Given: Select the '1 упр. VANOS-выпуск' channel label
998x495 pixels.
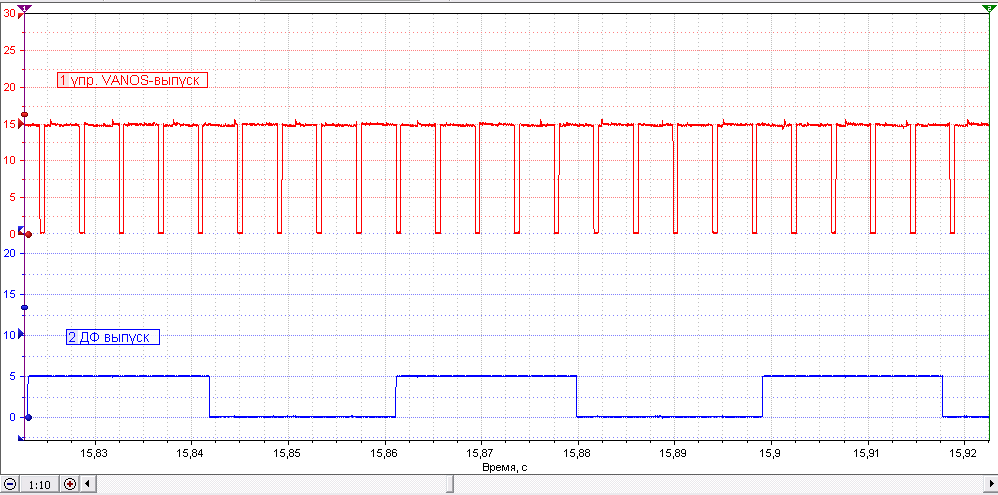Looking at the screenshot, I should (133, 80).
